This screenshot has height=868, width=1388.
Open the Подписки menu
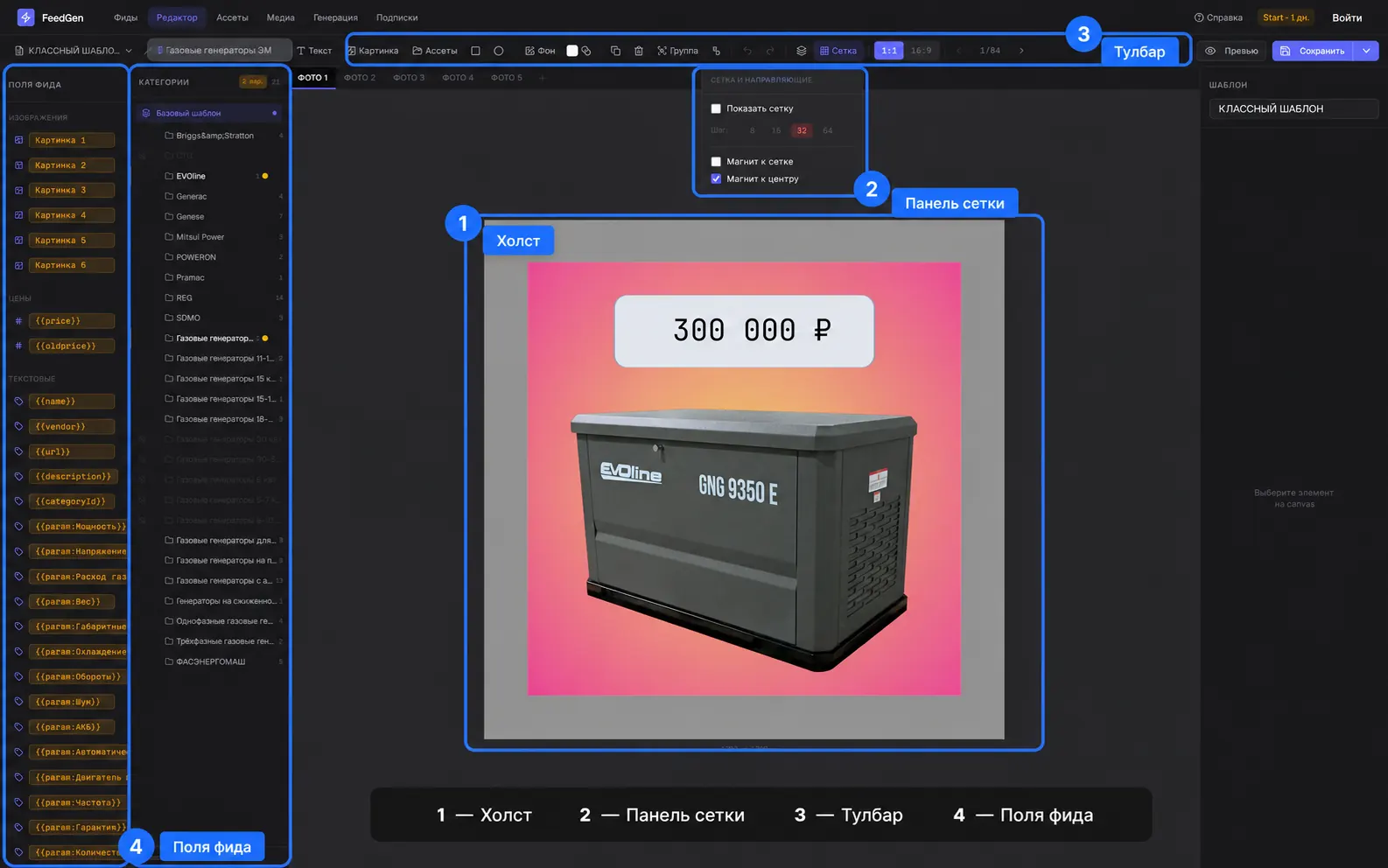(x=396, y=17)
